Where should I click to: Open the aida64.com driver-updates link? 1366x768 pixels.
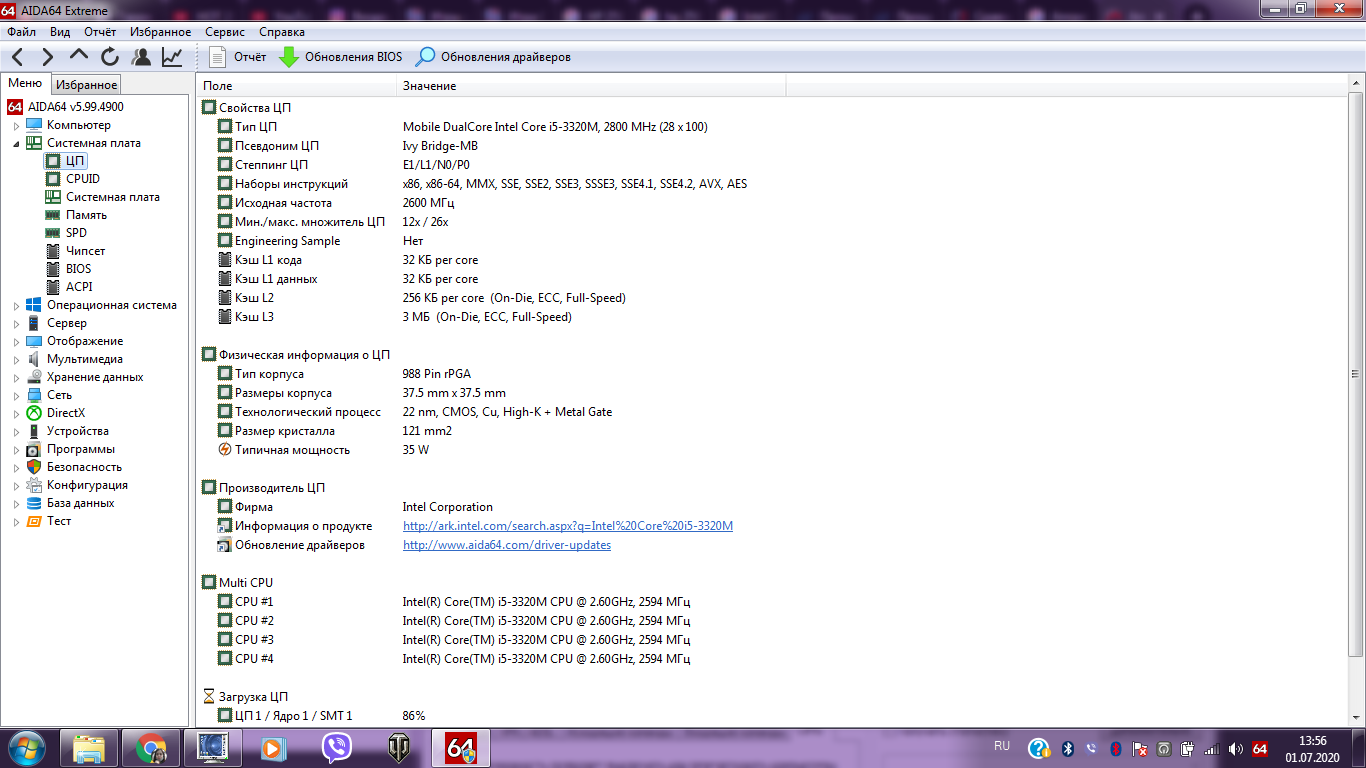pyautogui.click(x=507, y=545)
